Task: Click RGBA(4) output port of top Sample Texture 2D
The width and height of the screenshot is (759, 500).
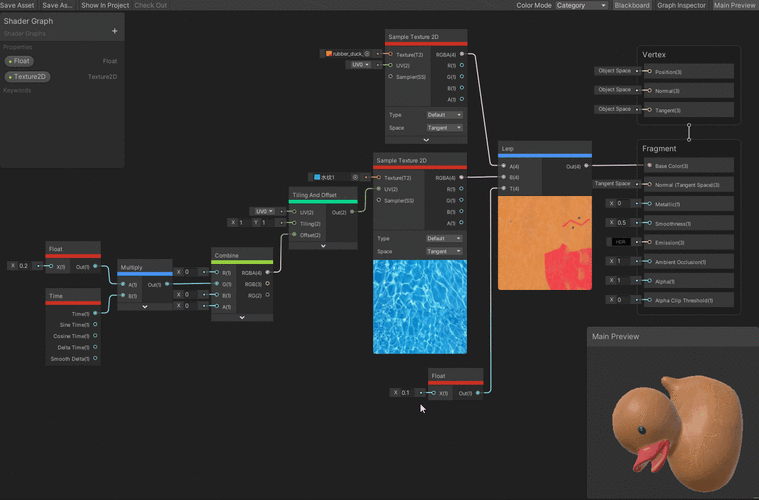Action: [x=462, y=54]
